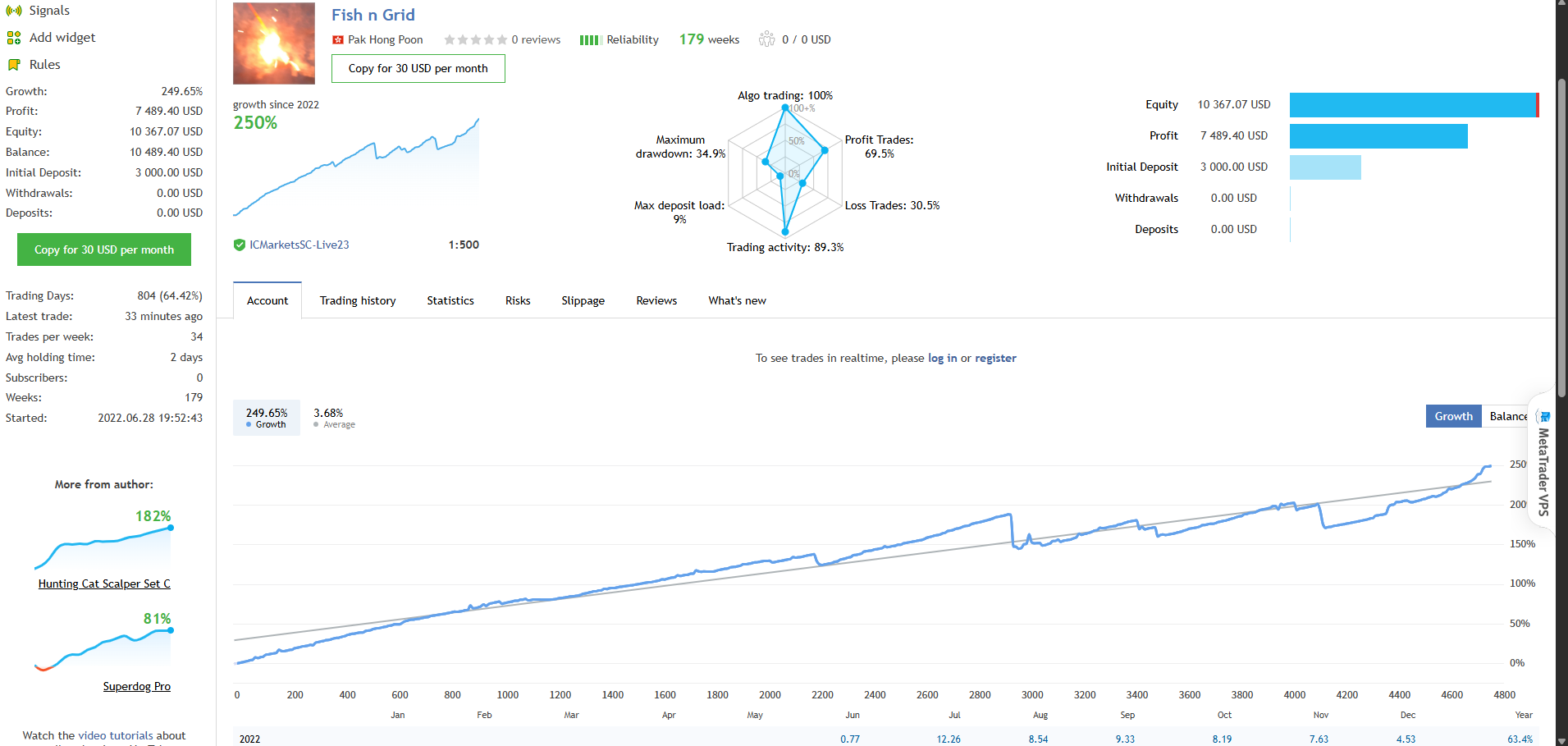Open the Statistics tab
The width and height of the screenshot is (1568, 746).
[x=450, y=300]
